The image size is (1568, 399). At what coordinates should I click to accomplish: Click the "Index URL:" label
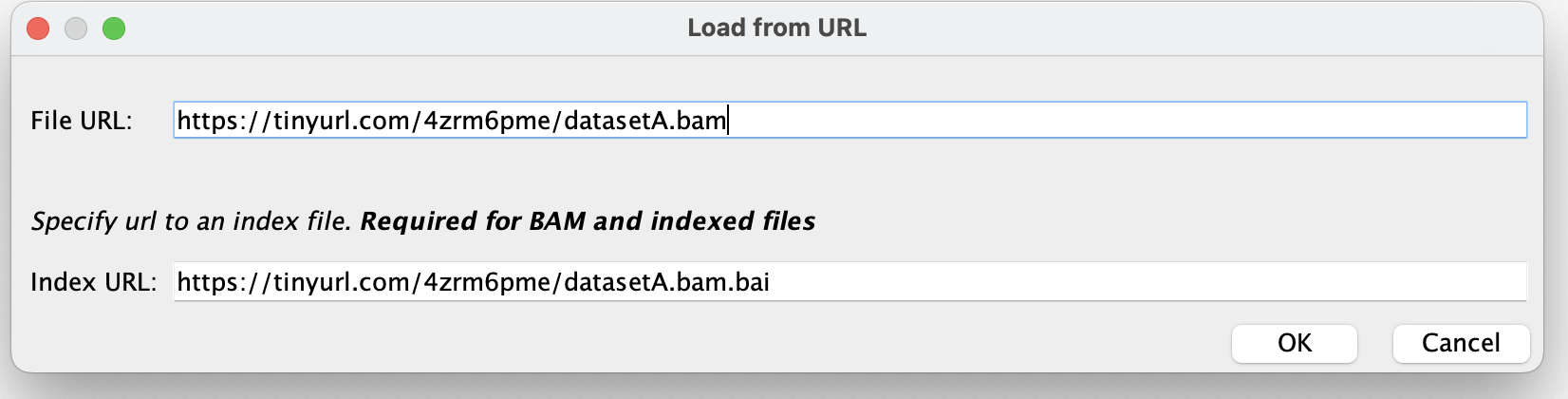pos(93,282)
